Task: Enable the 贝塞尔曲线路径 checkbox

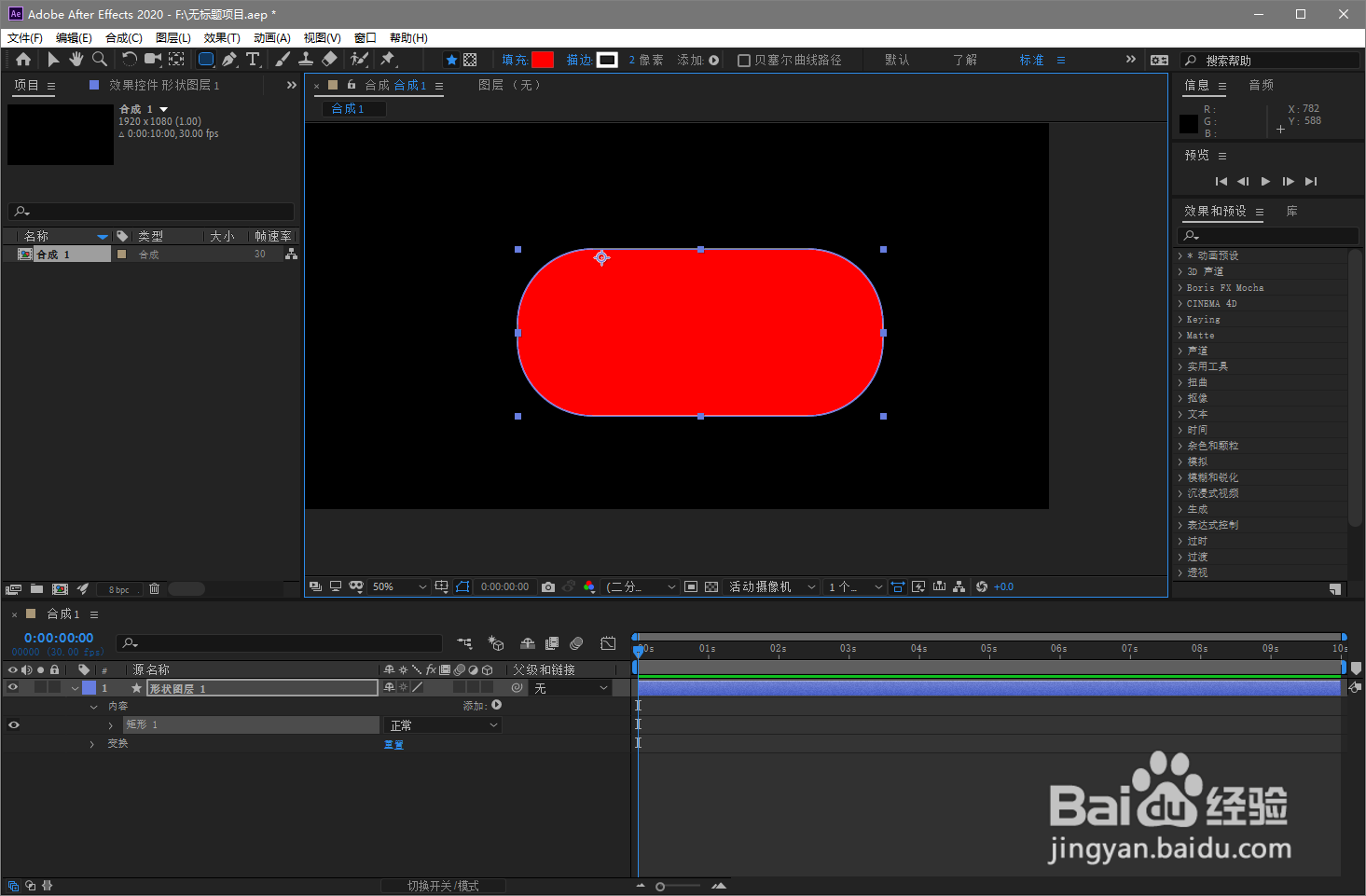Action: pyautogui.click(x=744, y=61)
